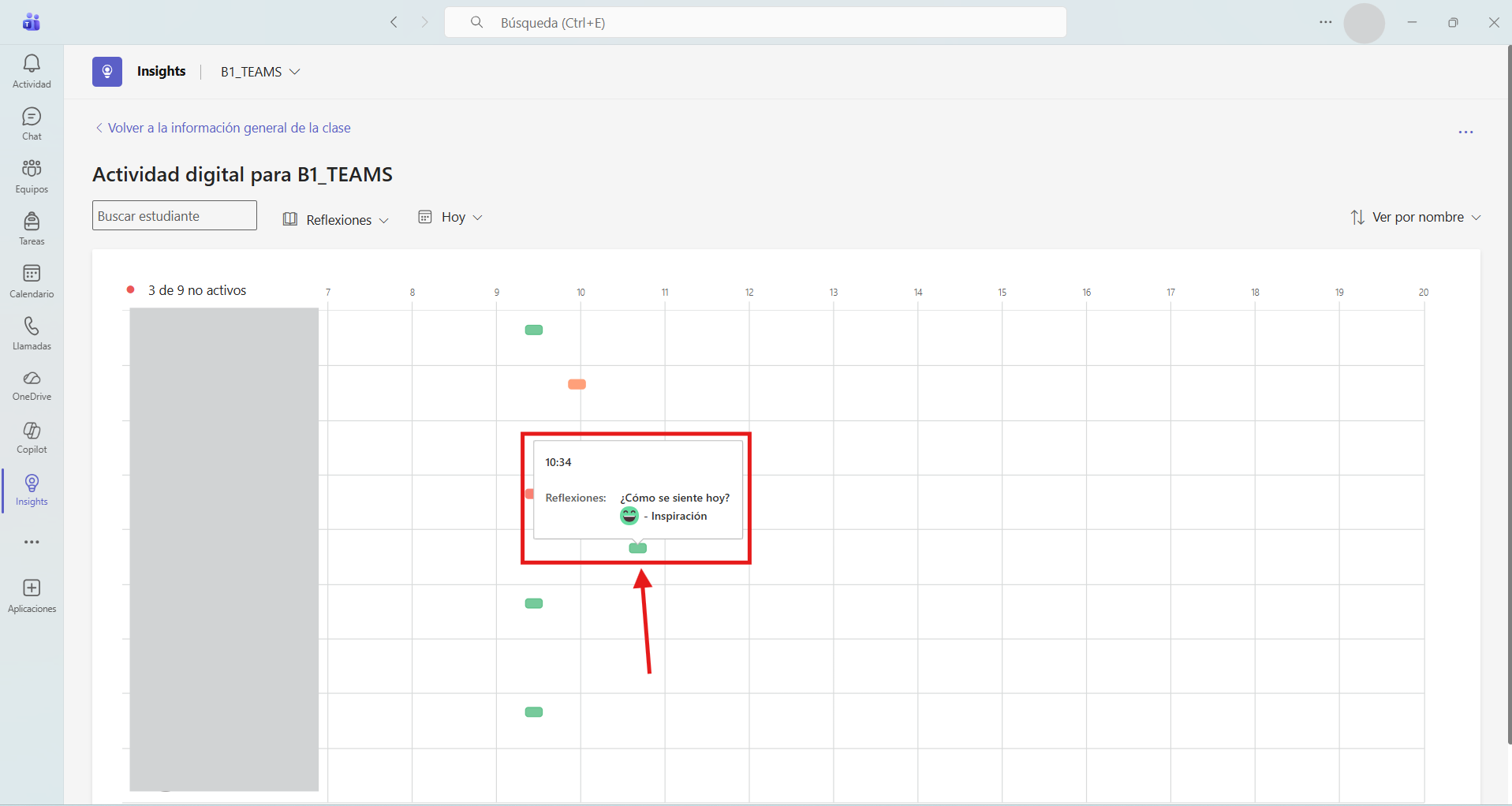Open the Ver por nombre sort dropdown
Viewport: 1512px width, 806px height.
[1416, 217]
